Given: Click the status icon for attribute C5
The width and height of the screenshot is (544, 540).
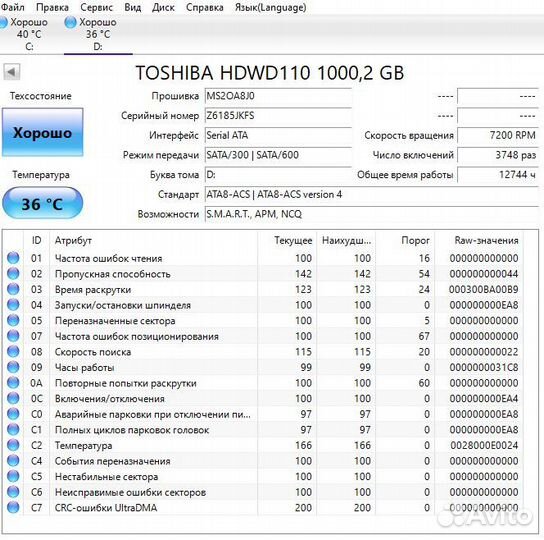Looking at the screenshot, I should pyautogui.click(x=13, y=476).
